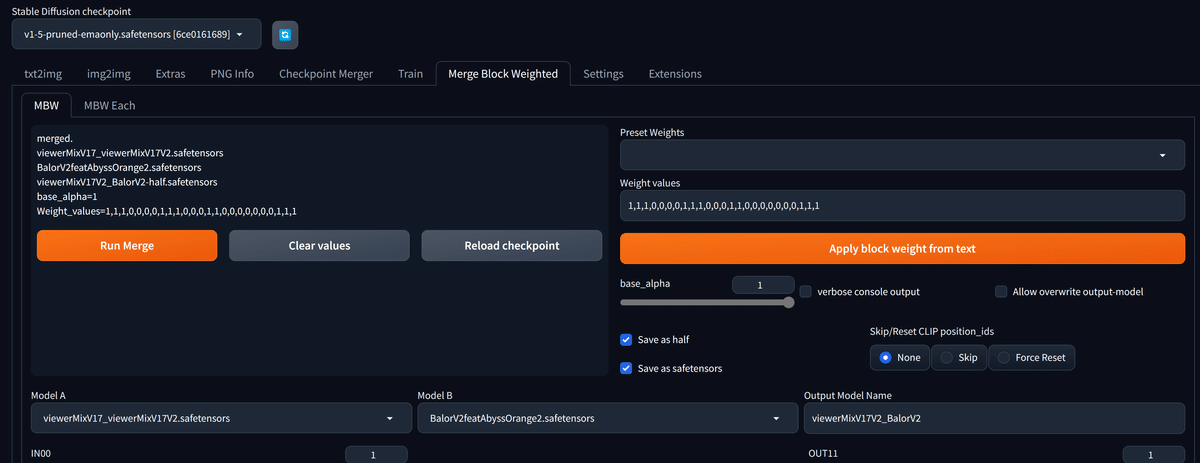Viewport: 1200px width, 463px height.
Task: Click the Output Model Name field
Action: click(994, 418)
